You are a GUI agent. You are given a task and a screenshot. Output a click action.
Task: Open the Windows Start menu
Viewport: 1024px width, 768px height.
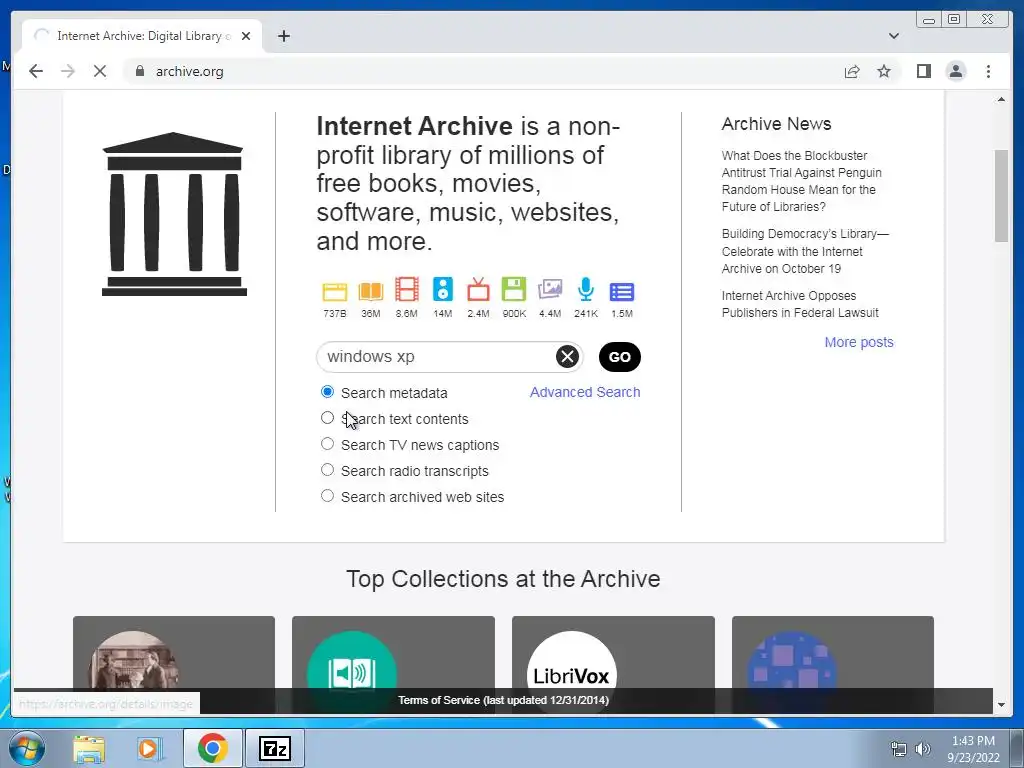27,748
